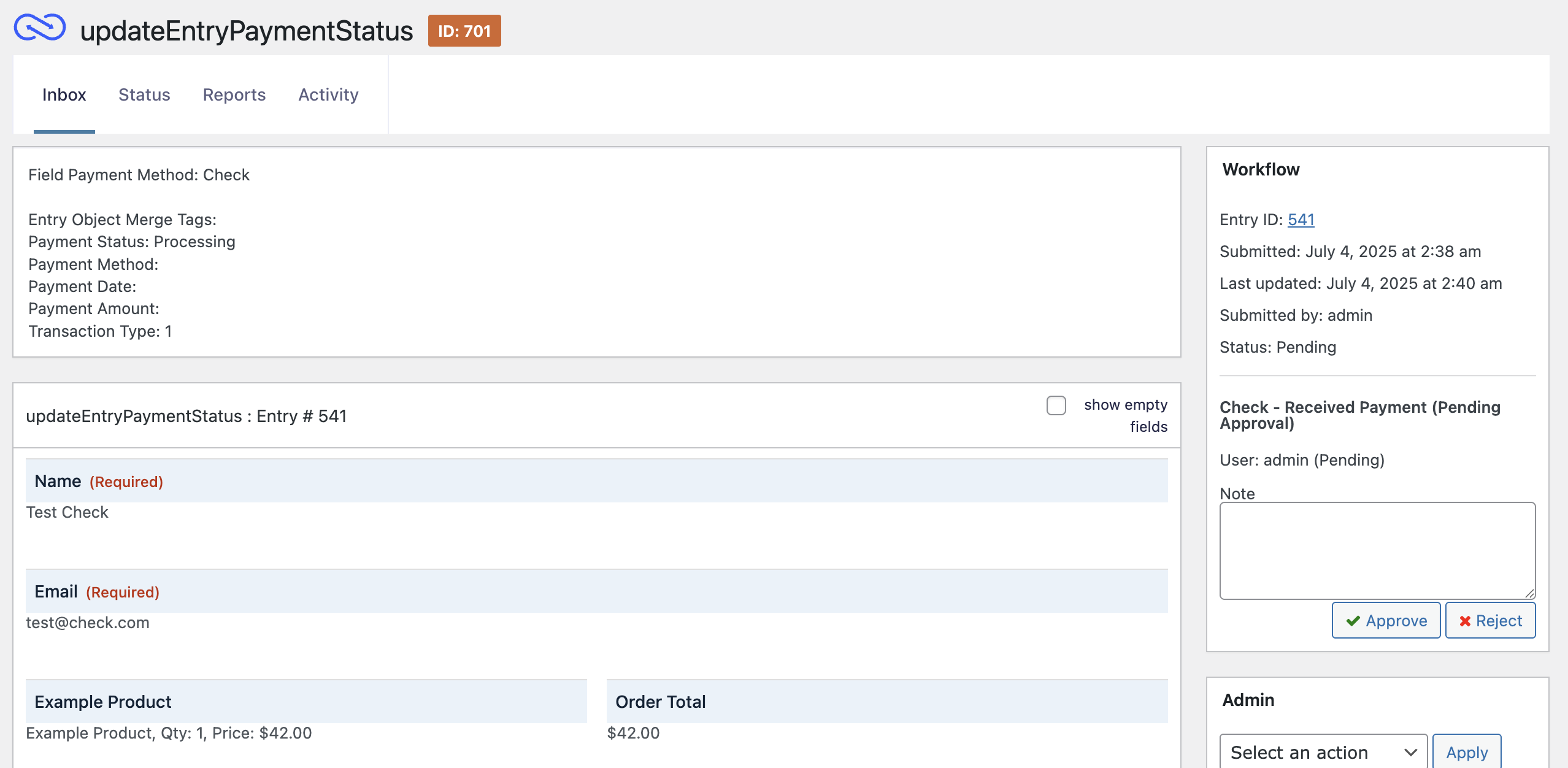The width and height of the screenshot is (1568, 768).
Task: Click into the Note text area
Action: pos(1377,550)
